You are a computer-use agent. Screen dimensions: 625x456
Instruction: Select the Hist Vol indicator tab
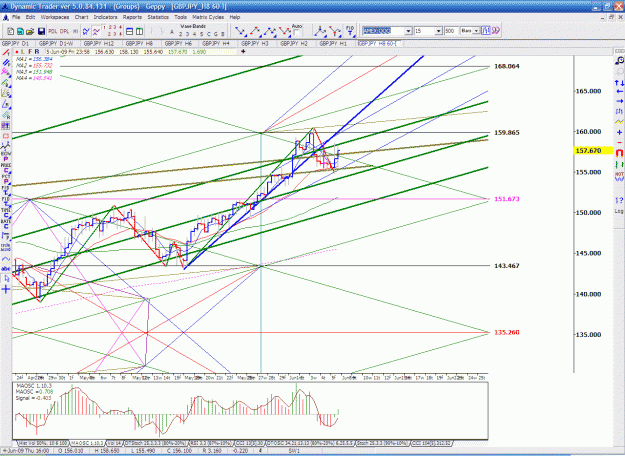(43, 443)
